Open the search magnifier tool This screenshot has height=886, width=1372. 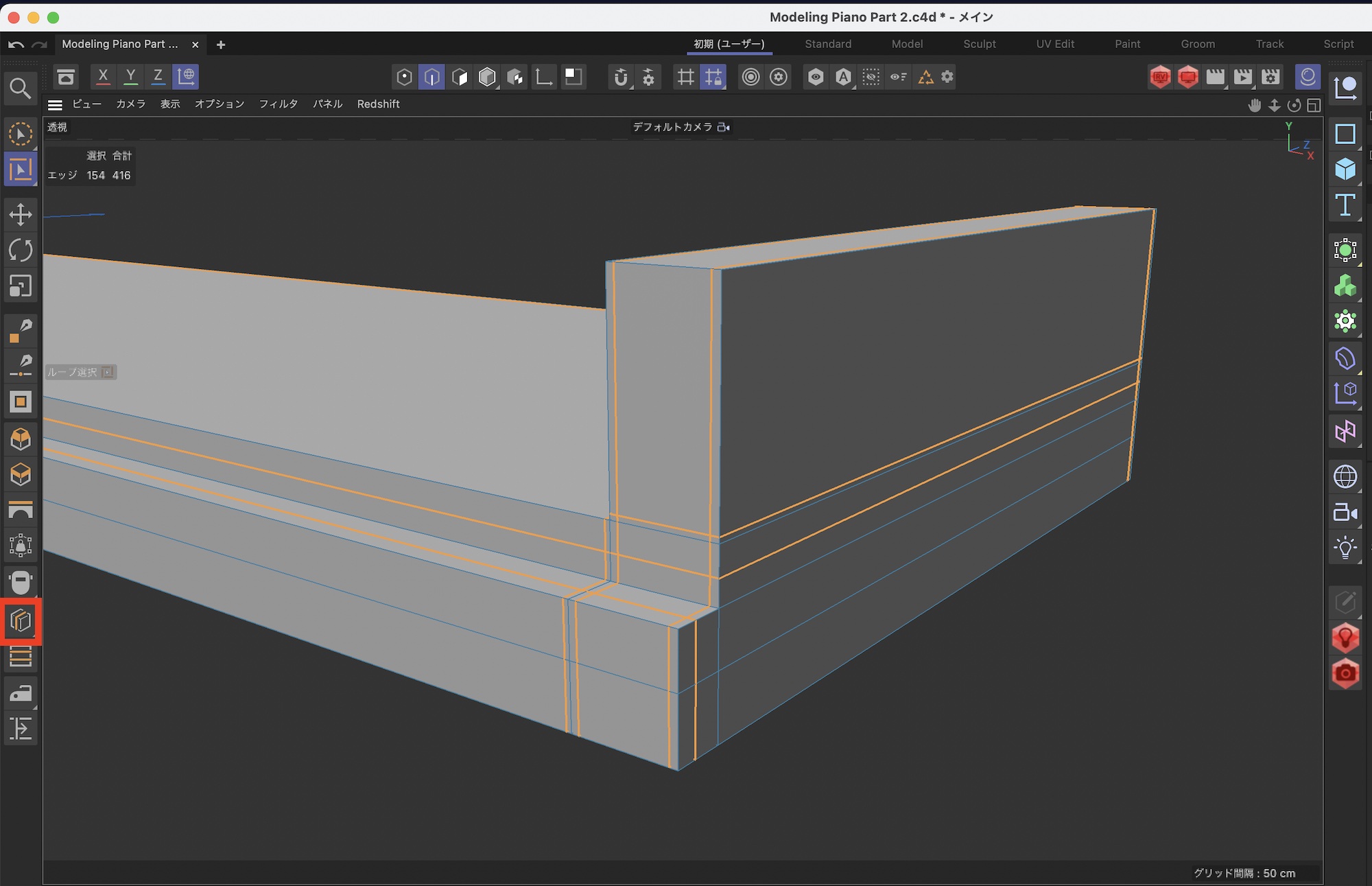point(20,89)
